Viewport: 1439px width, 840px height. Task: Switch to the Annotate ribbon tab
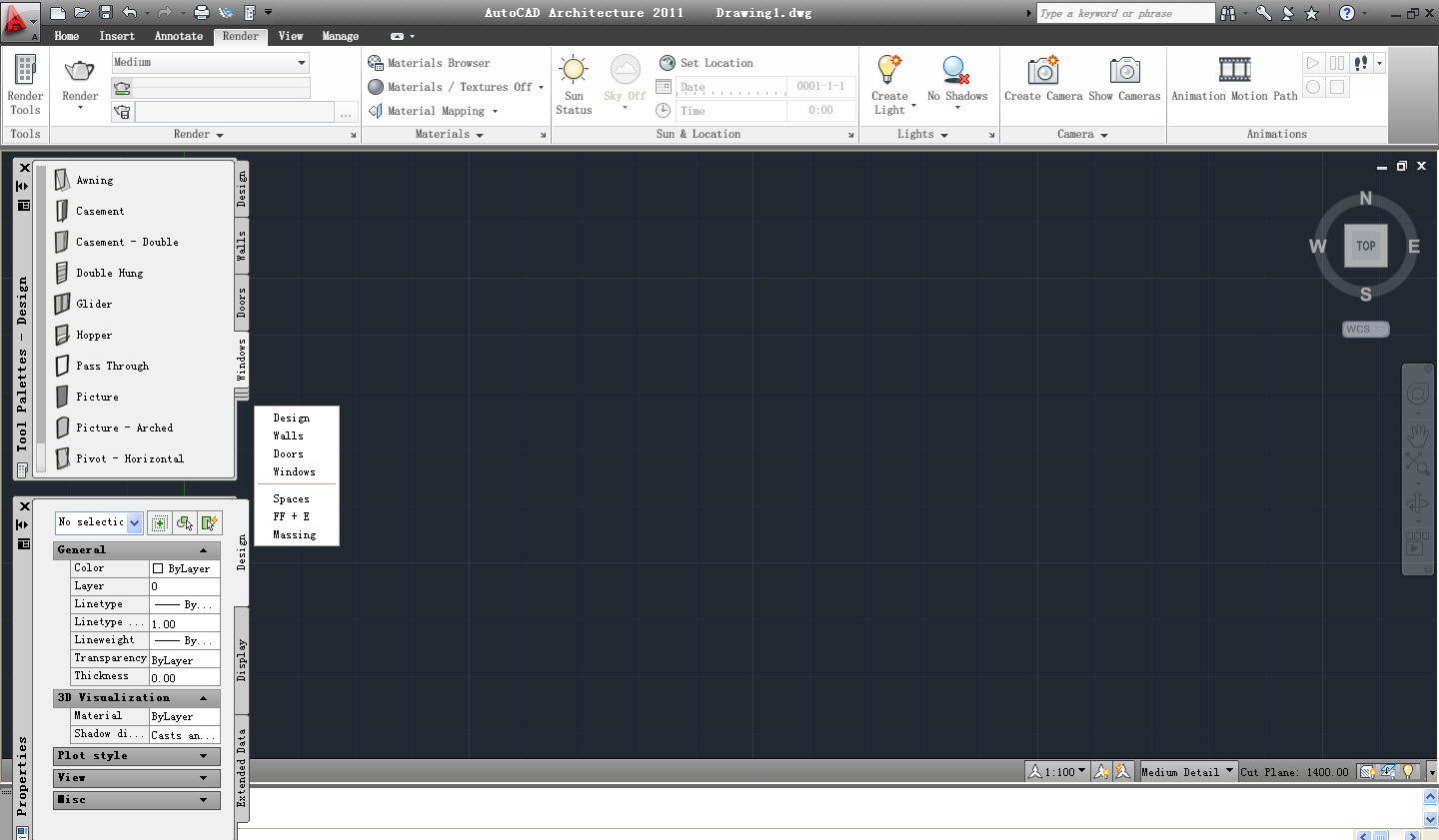[179, 36]
